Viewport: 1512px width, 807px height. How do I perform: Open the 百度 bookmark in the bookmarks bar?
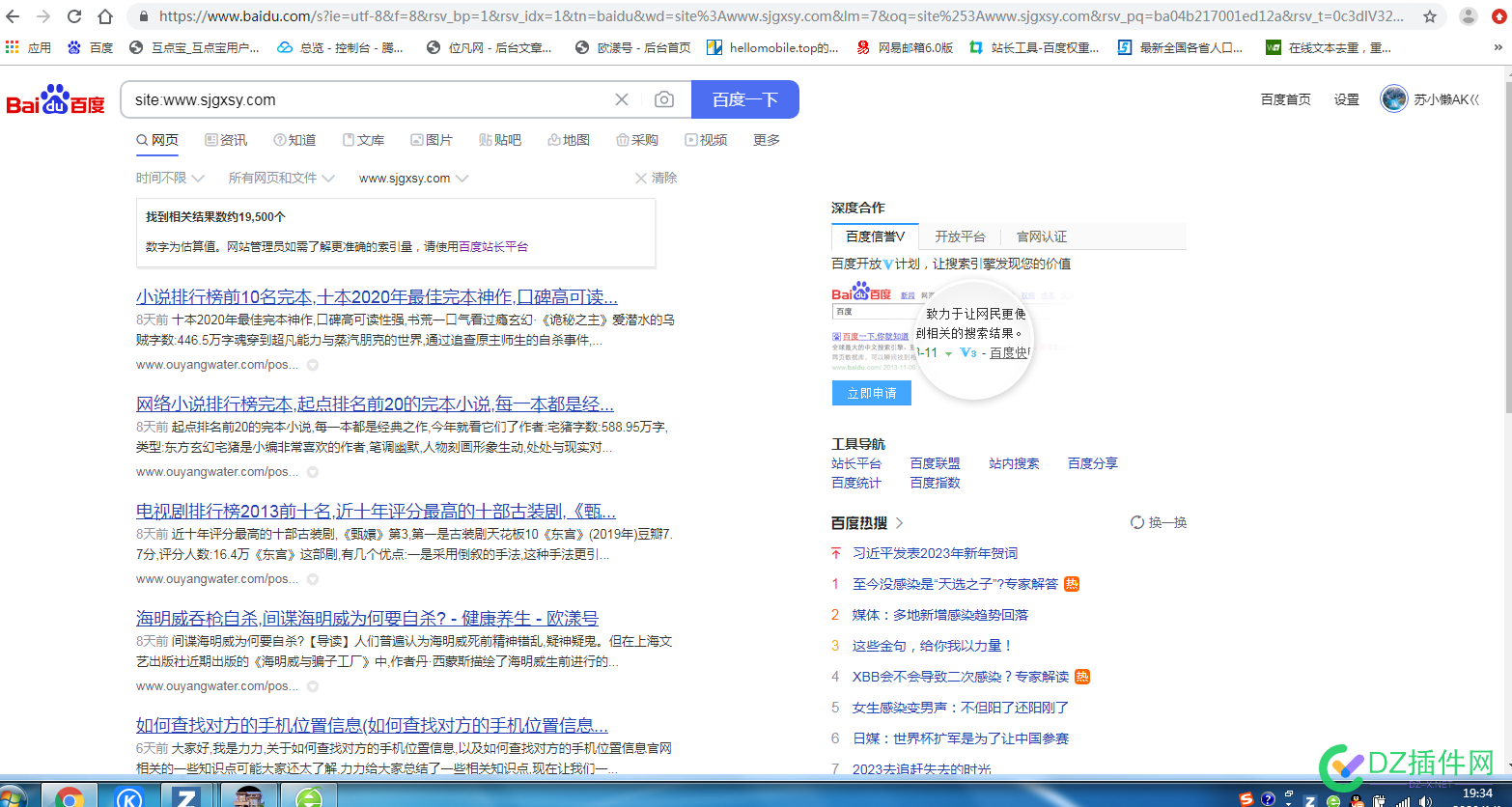91,47
